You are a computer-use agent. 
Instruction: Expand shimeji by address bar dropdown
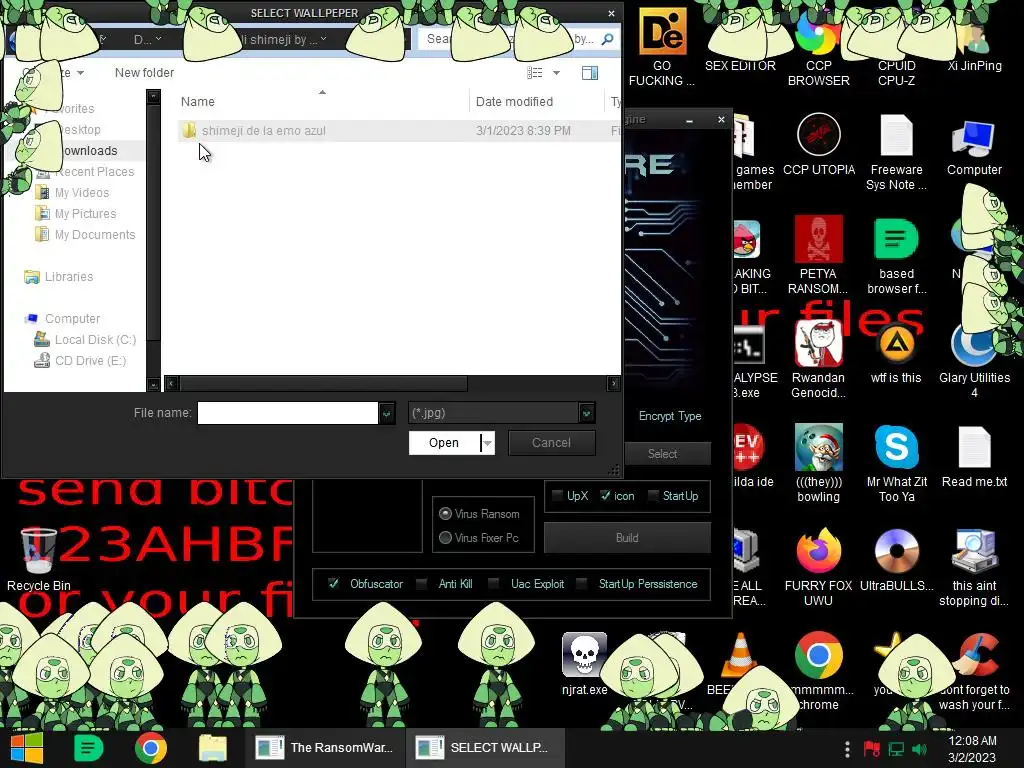[x=323, y=39]
